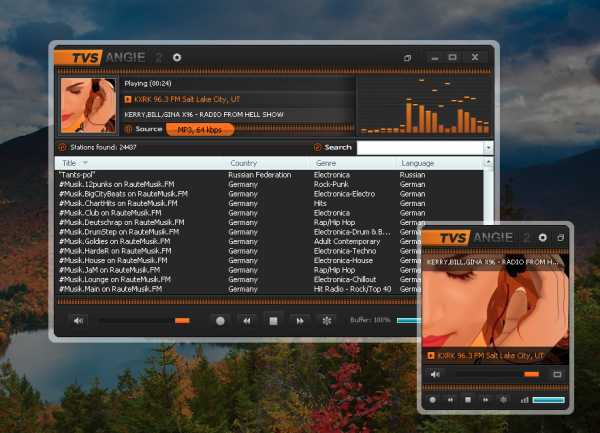Click the Search icon next to label
Viewport: 600px width, 433px height.
(x=317, y=147)
